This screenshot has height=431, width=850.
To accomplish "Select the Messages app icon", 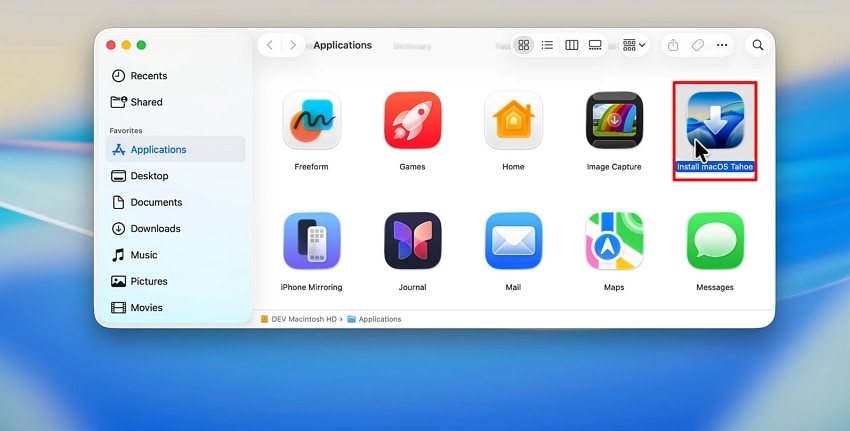I will (x=715, y=241).
